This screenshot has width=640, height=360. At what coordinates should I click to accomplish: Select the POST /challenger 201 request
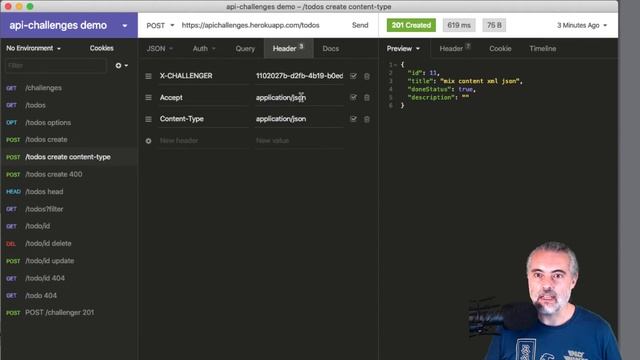[x=69, y=313]
